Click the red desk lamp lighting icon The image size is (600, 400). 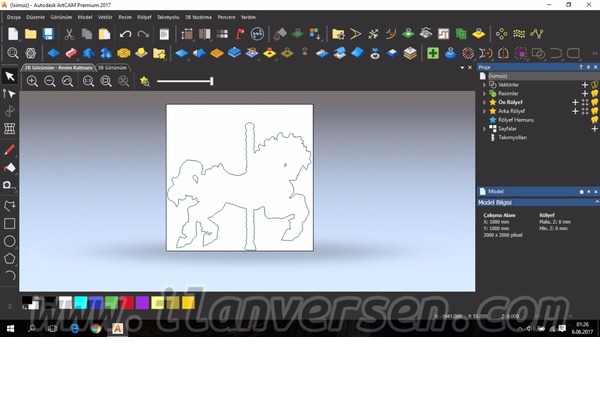(x=240, y=34)
